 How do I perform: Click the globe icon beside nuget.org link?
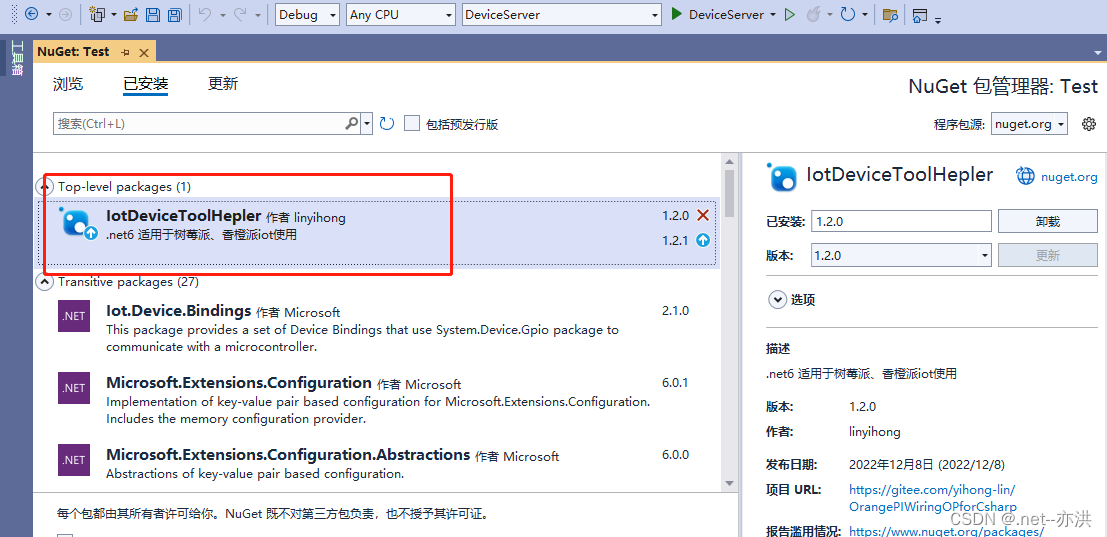(x=1025, y=176)
